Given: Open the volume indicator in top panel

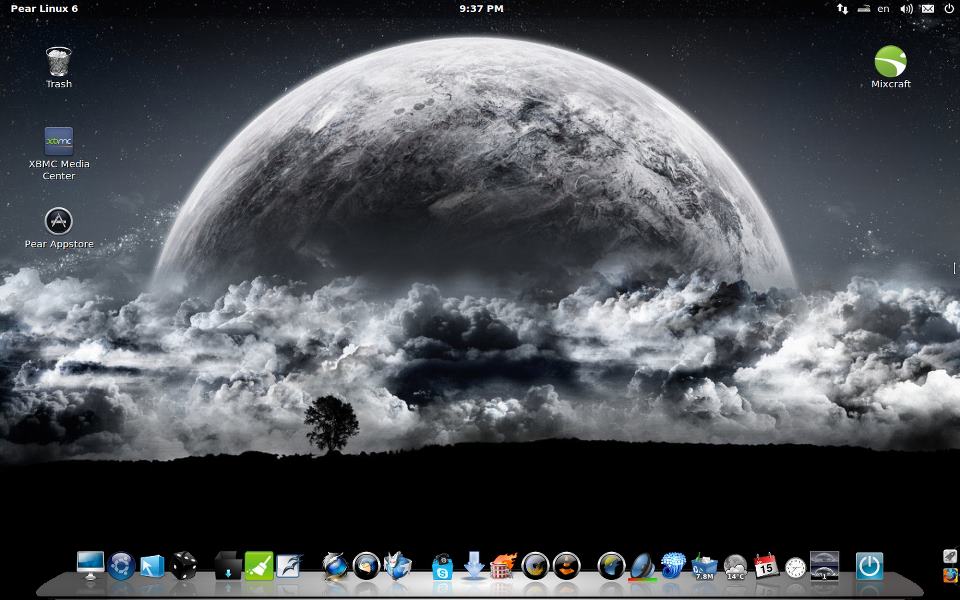Looking at the screenshot, I should [x=906, y=9].
